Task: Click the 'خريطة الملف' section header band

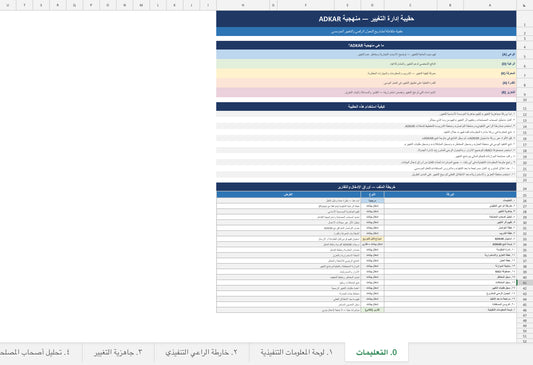Action: coord(366,187)
